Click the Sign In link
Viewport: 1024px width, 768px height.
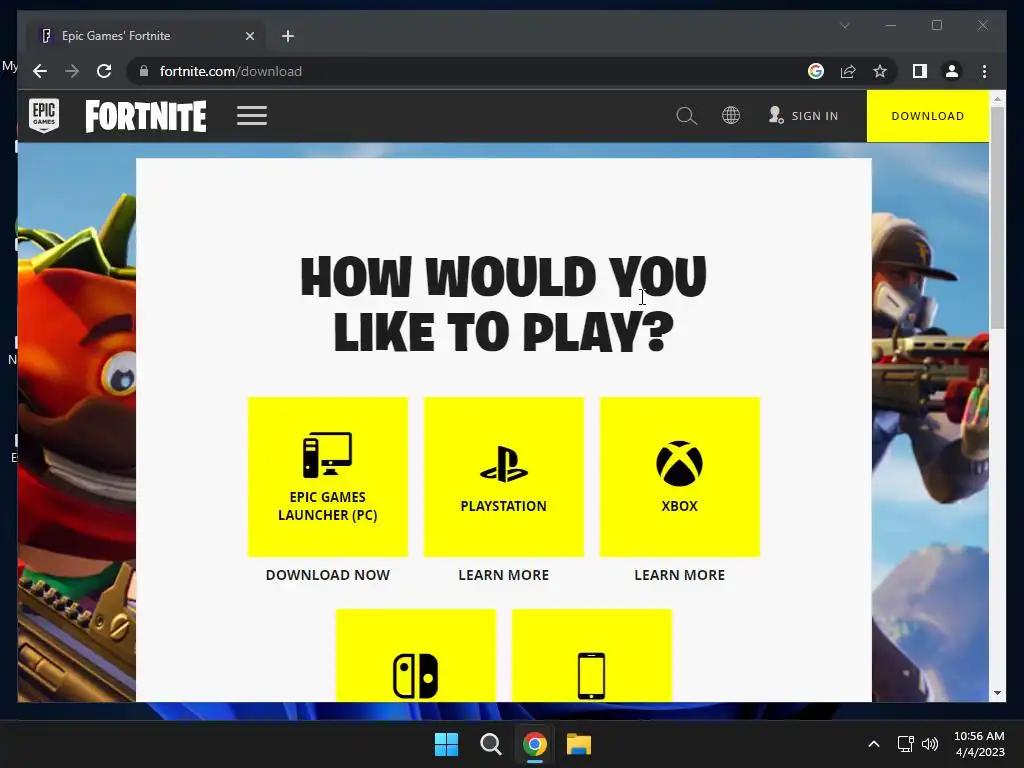(803, 116)
